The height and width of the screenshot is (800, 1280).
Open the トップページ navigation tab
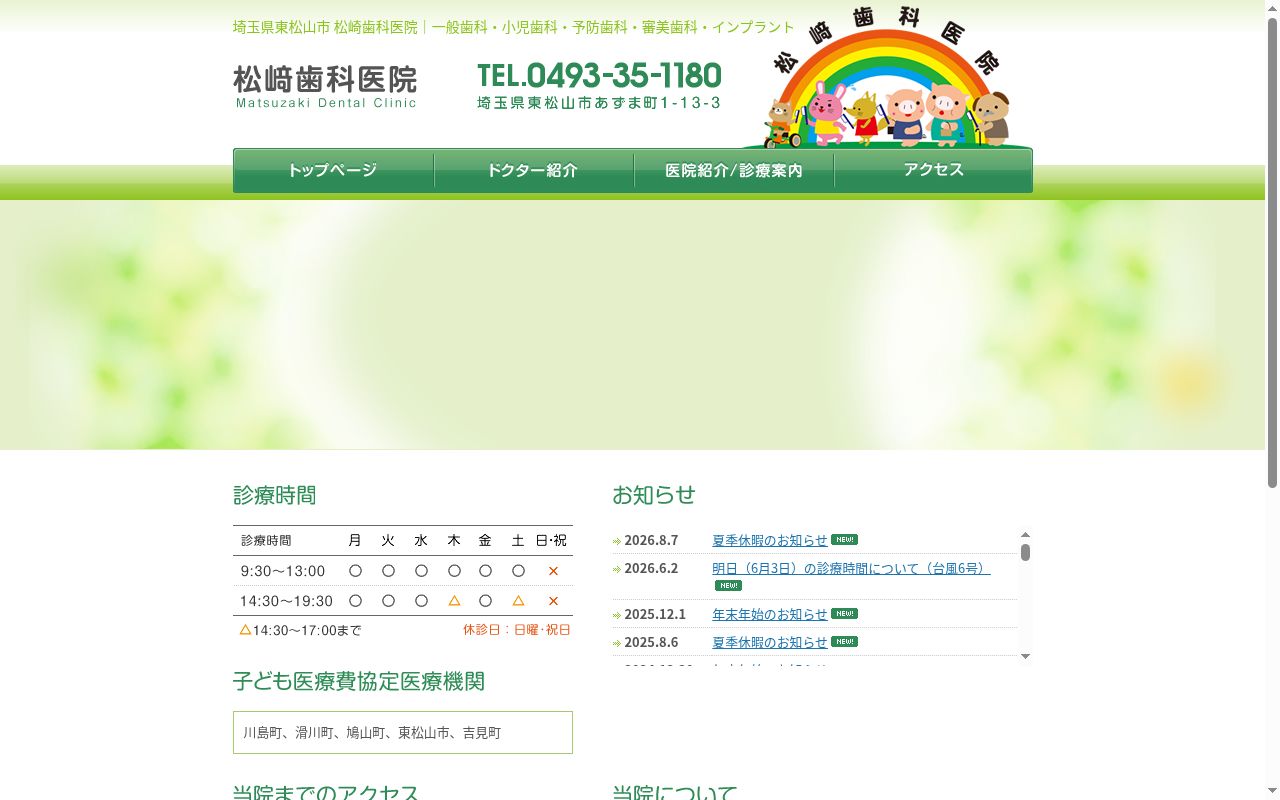pos(333,170)
